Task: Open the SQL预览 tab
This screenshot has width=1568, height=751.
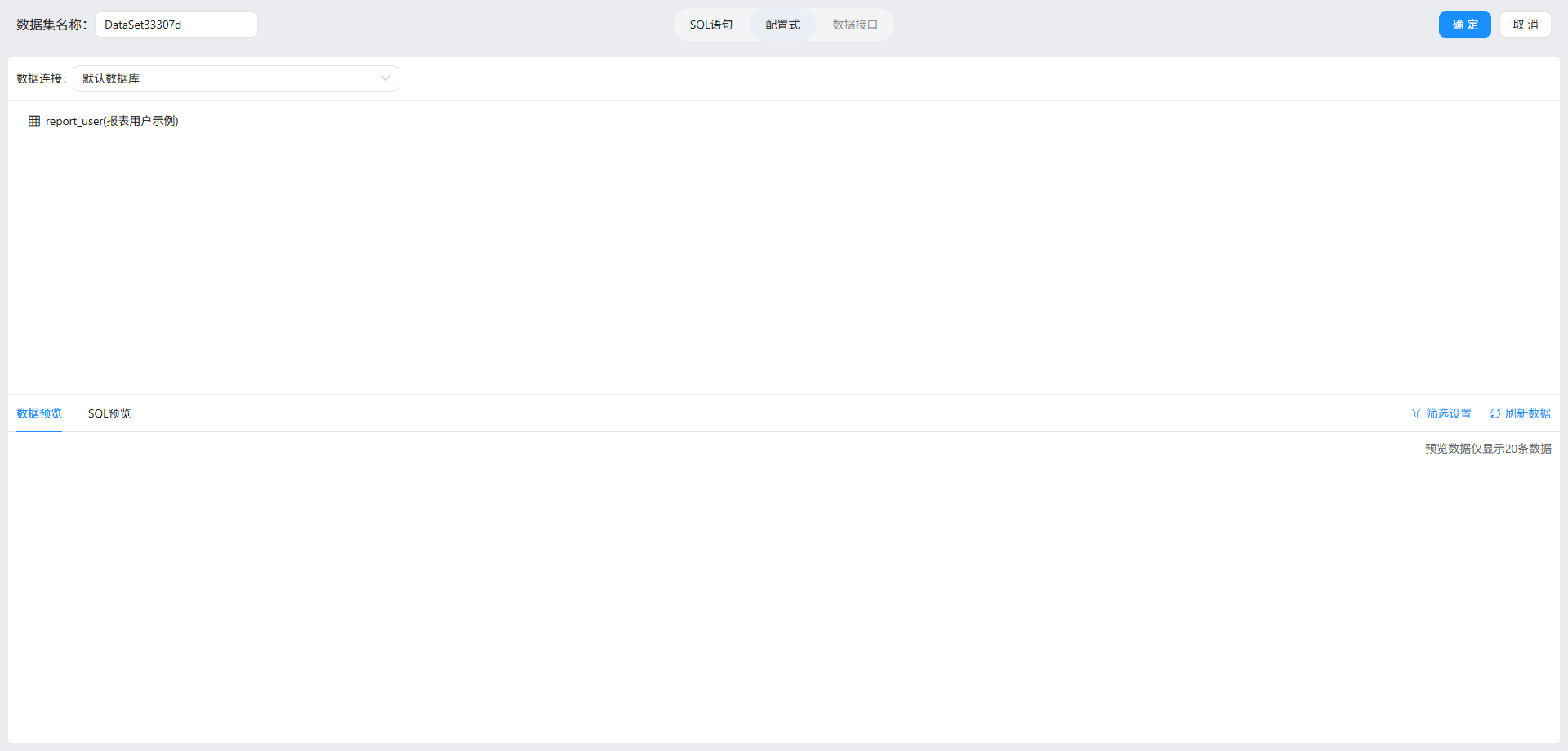Action: (109, 413)
